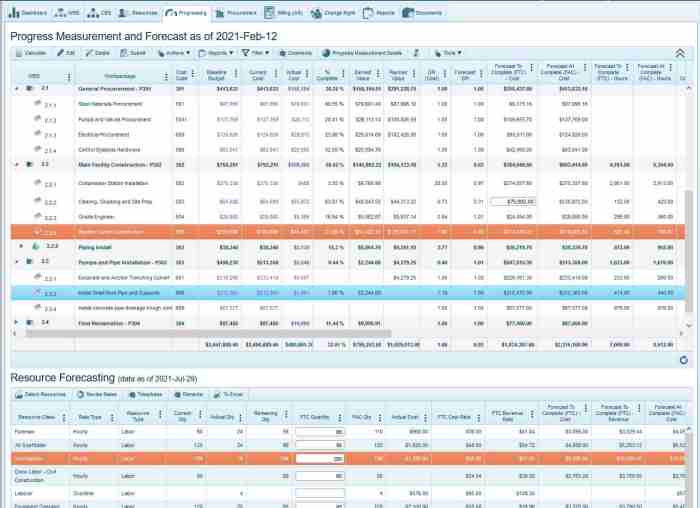Viewport: 700px width, 508px height.
Task: Open the Reports dropdown in the progress toolbar
Action: (x=216, y=53)
